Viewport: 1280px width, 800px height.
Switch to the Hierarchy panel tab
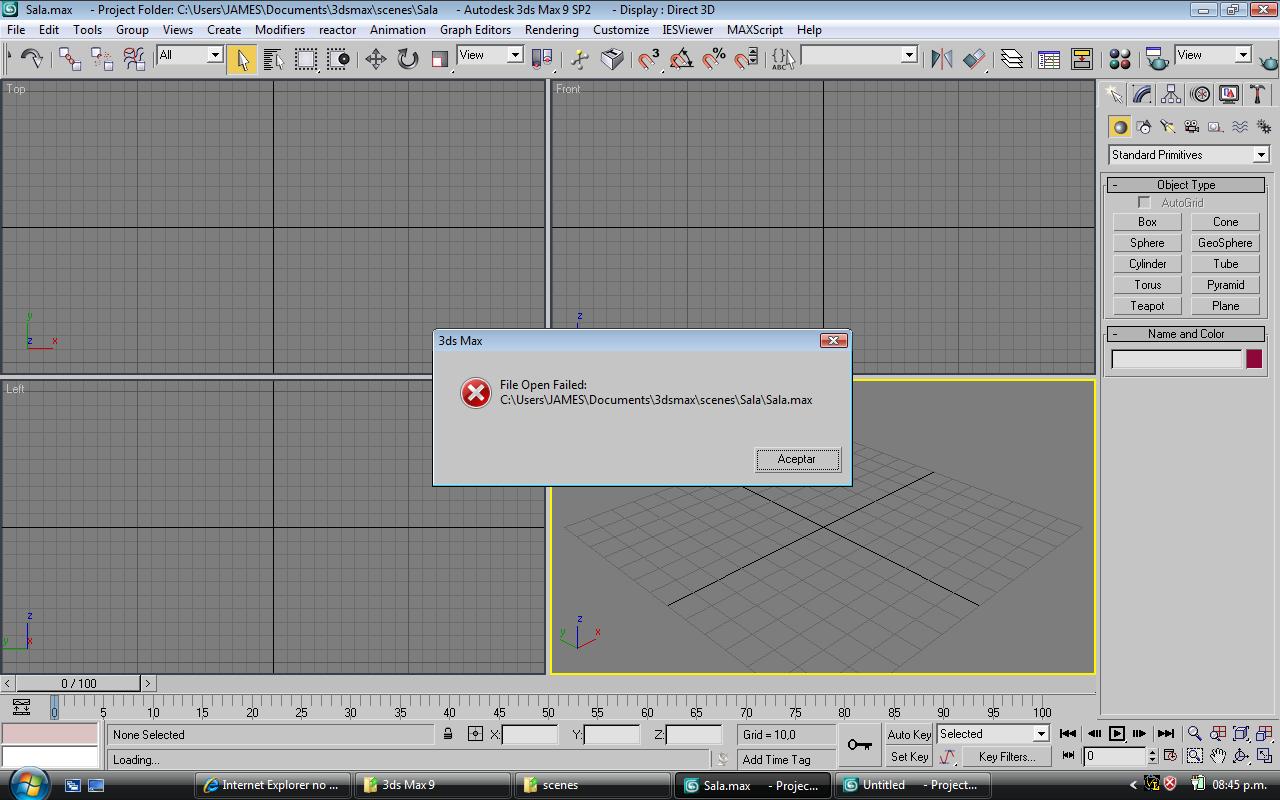(x=1171, y=94)
